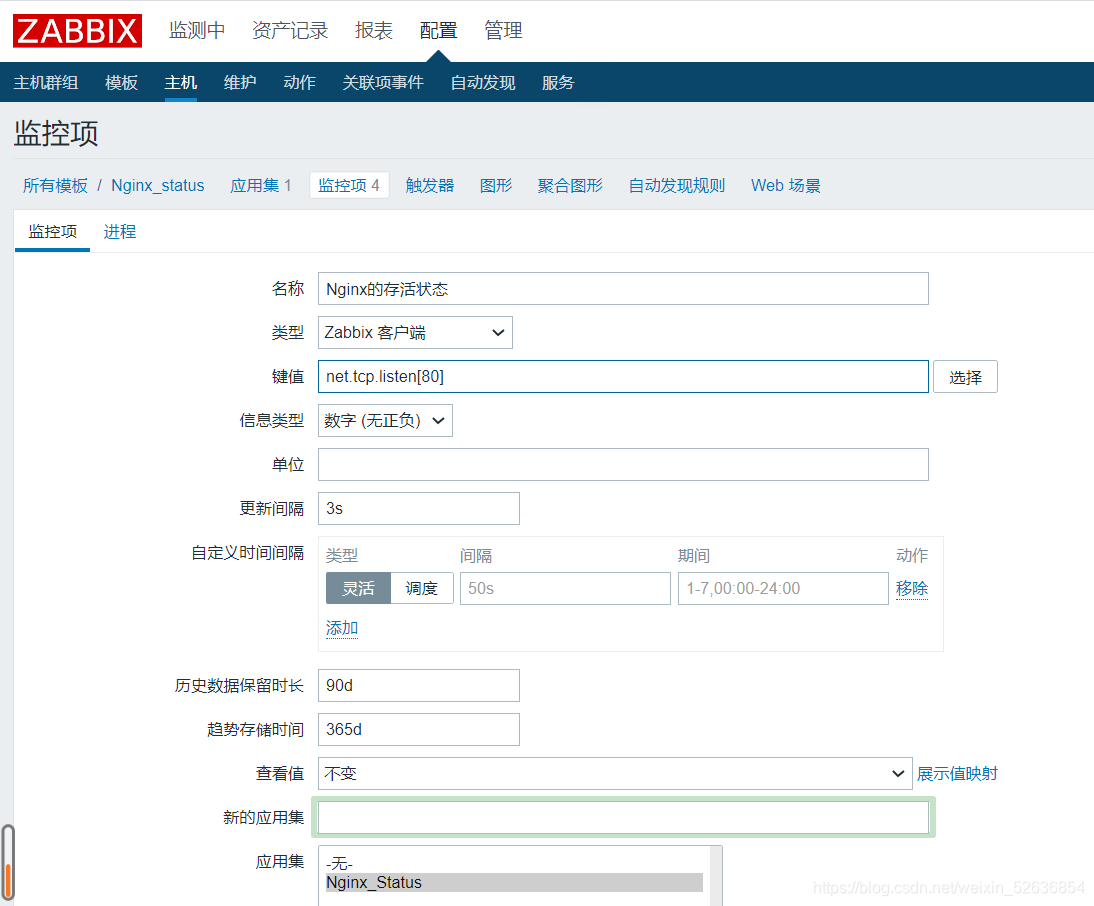The height and width of the screenshot is (906, 1094).
Task: Click the 新的应用集 input field
Action: pyautogui.click(x=623, y=817)
